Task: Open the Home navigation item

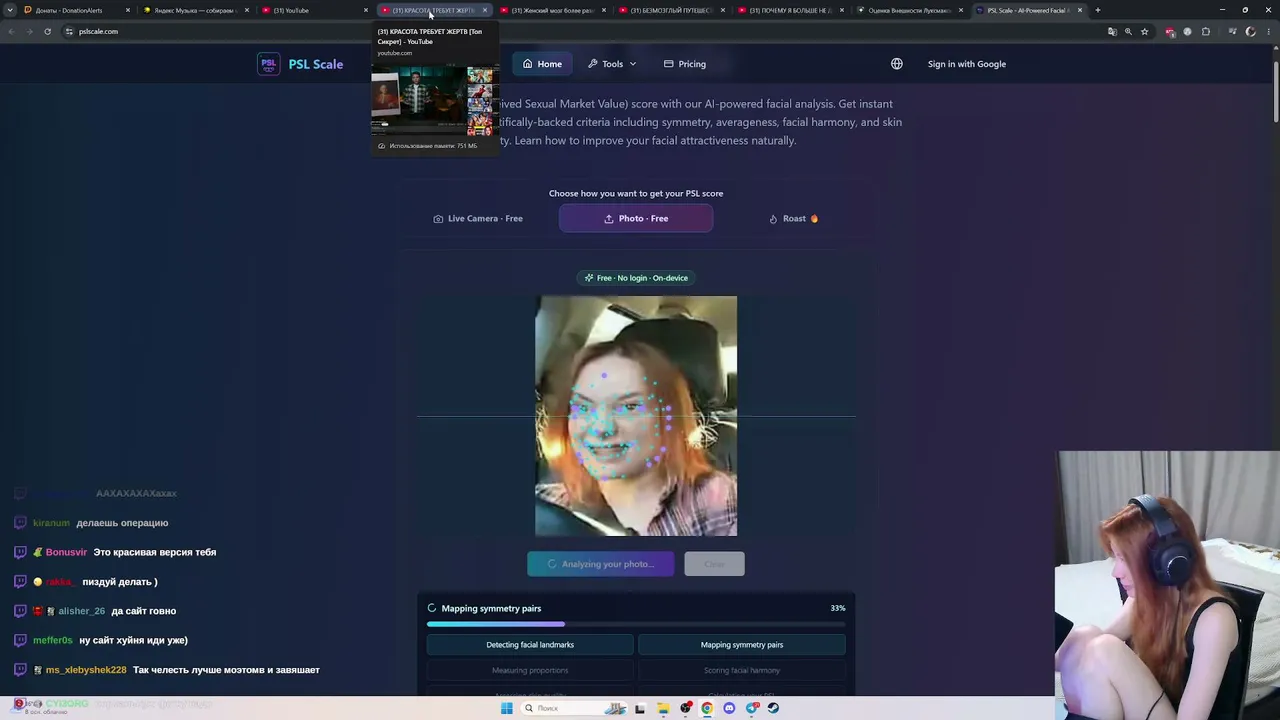Action: tap(542, 64)
